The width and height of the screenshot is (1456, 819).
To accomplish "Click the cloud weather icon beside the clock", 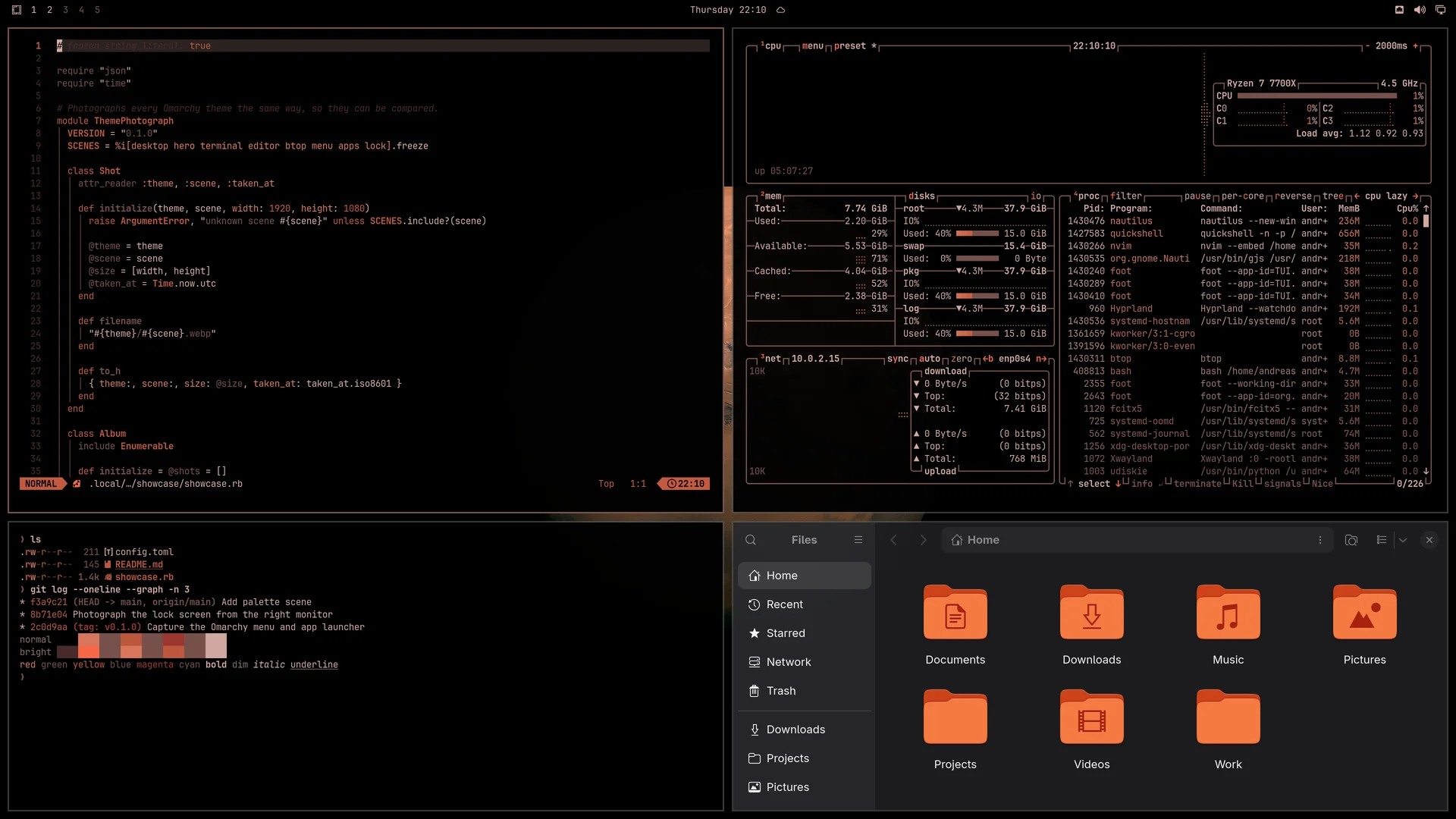I will click(780, 10).
